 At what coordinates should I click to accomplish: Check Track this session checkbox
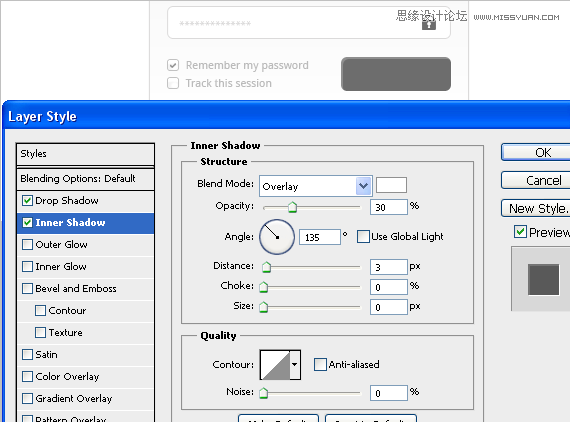tap(173, 83)
